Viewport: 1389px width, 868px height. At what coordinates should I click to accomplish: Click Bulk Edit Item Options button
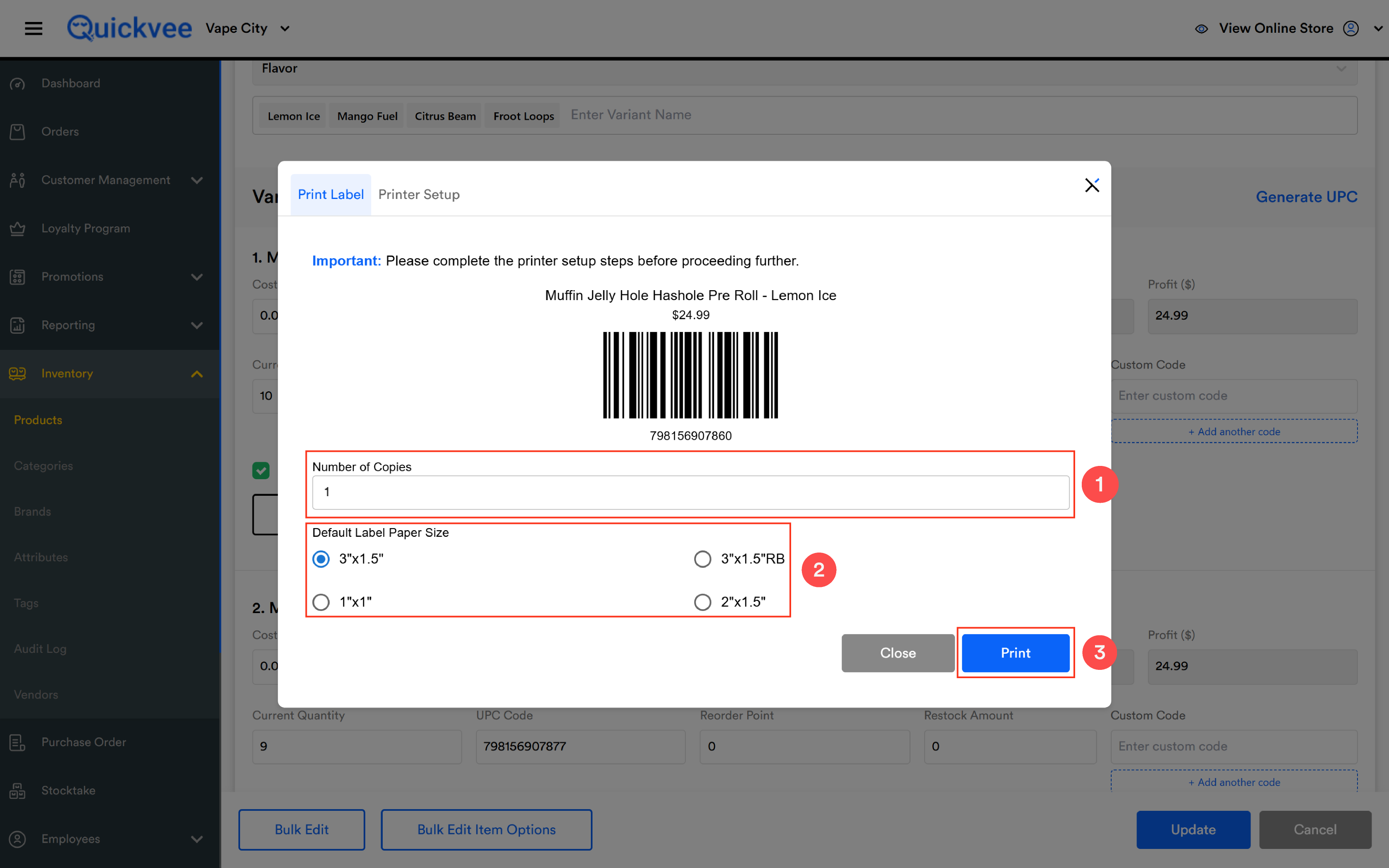pyautogui.click(x=486, y=829)
